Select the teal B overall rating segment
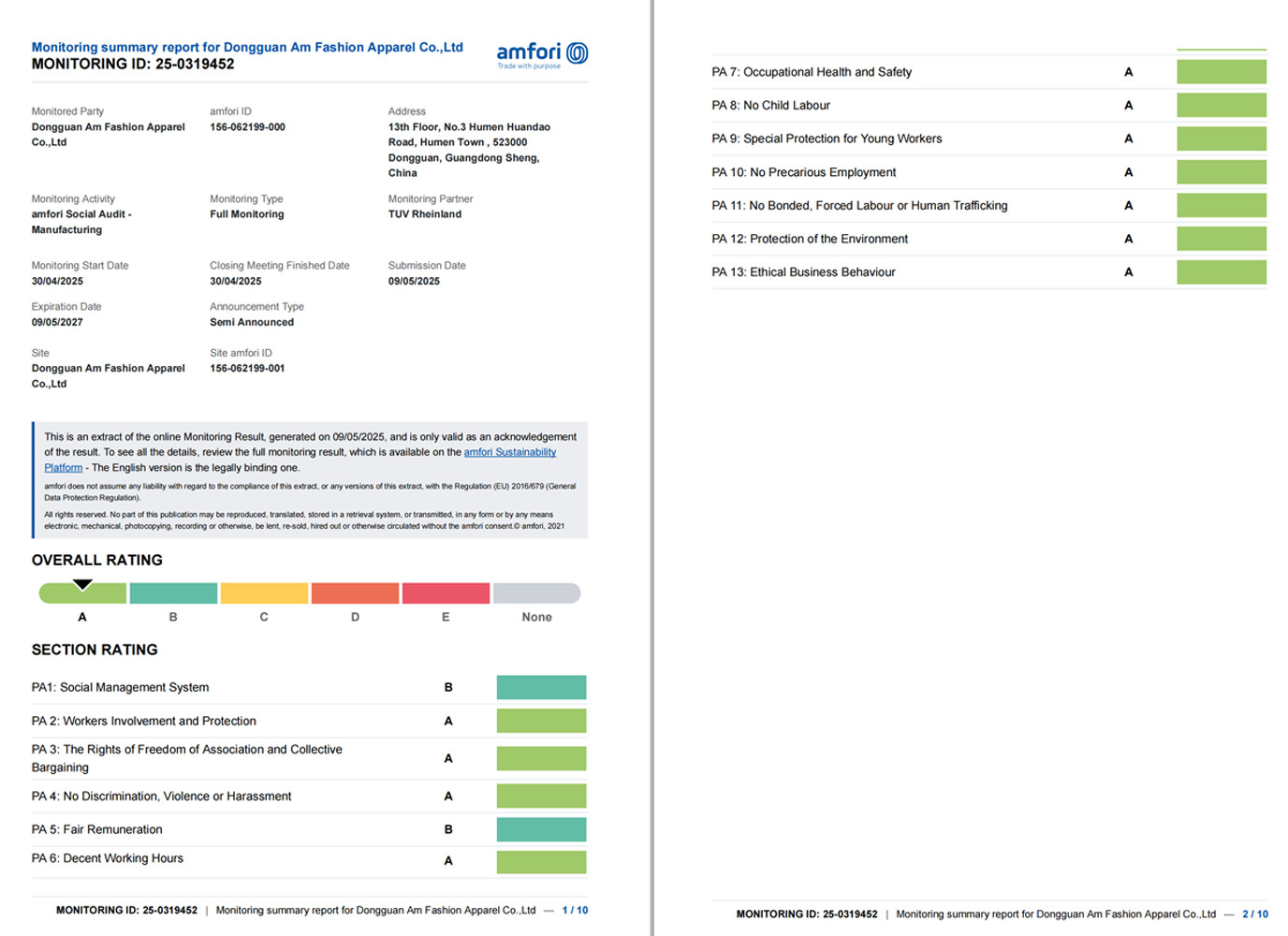The height and width of the screenshot is (936, 1288). 173,593
